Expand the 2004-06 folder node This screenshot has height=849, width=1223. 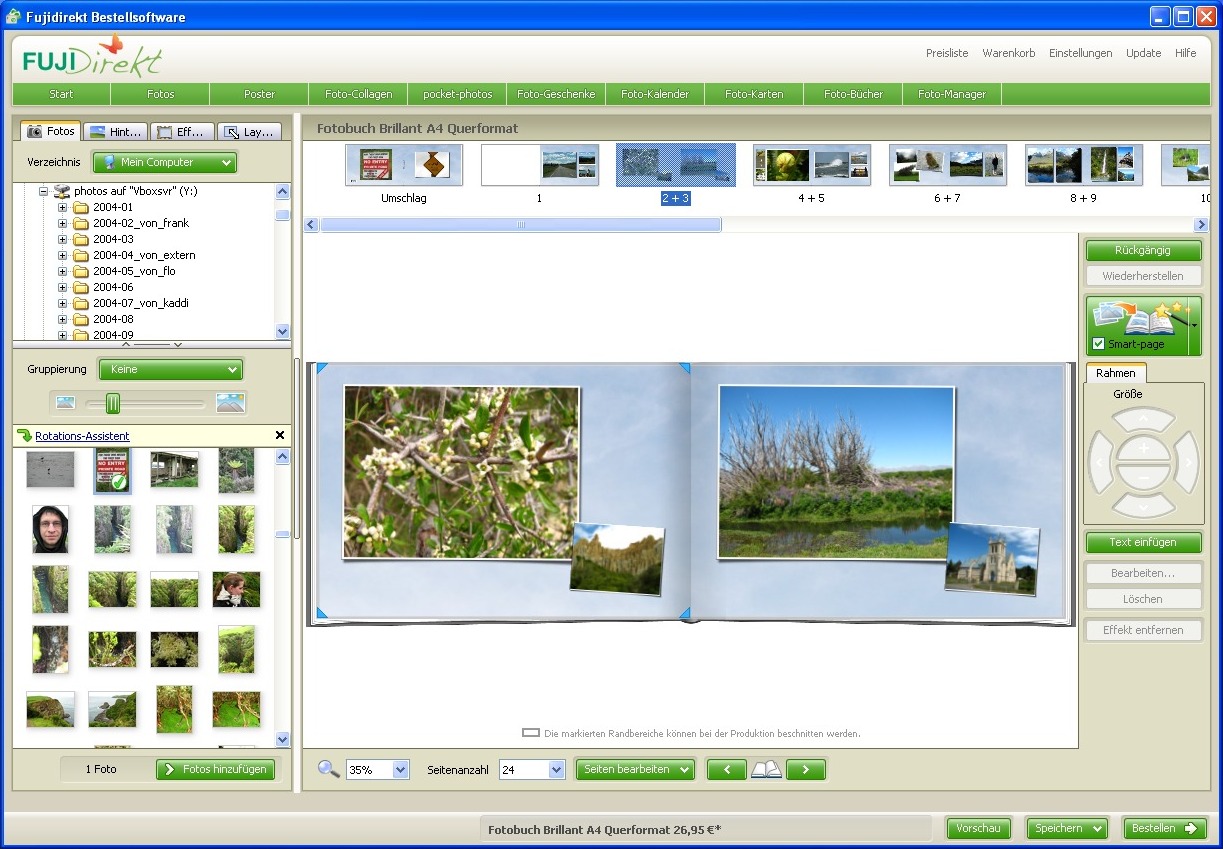point(63,287)
